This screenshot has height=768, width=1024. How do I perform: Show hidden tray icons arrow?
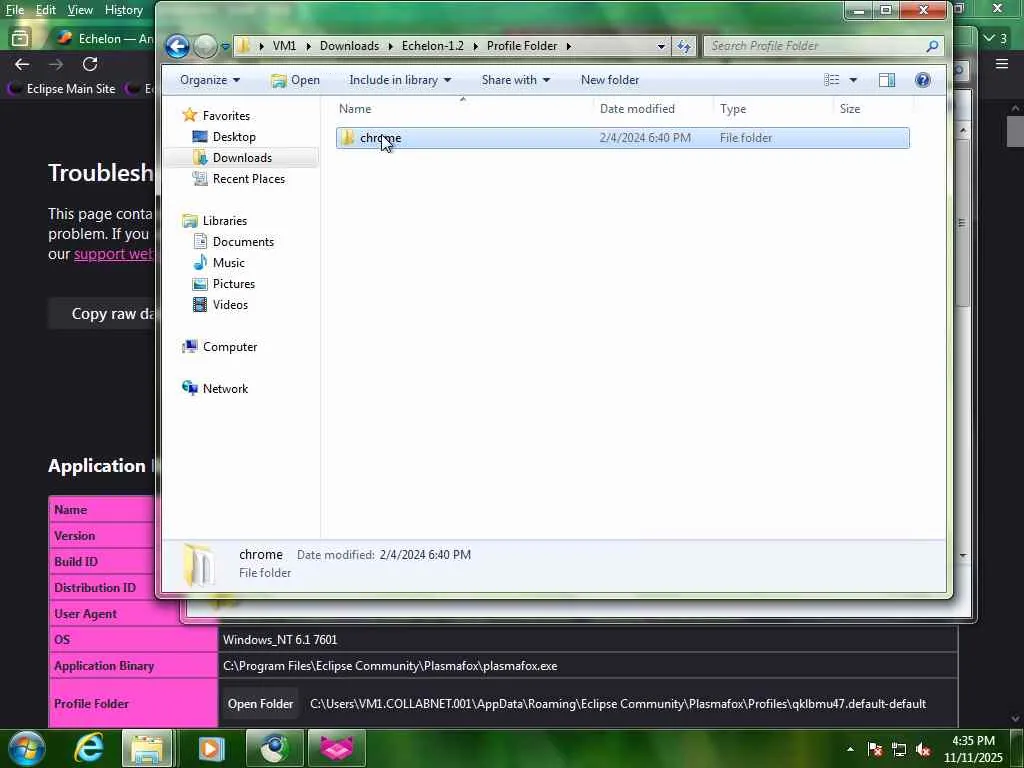pos(850,749)
